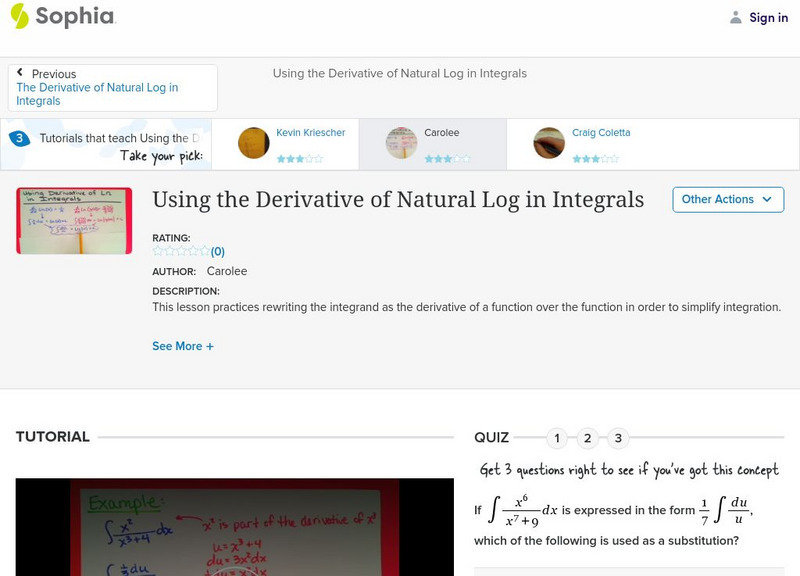Screen dimensions: 800x576
Task: Select Kevin Kriescher's avatar picture
Action: (x=253, y=142)
